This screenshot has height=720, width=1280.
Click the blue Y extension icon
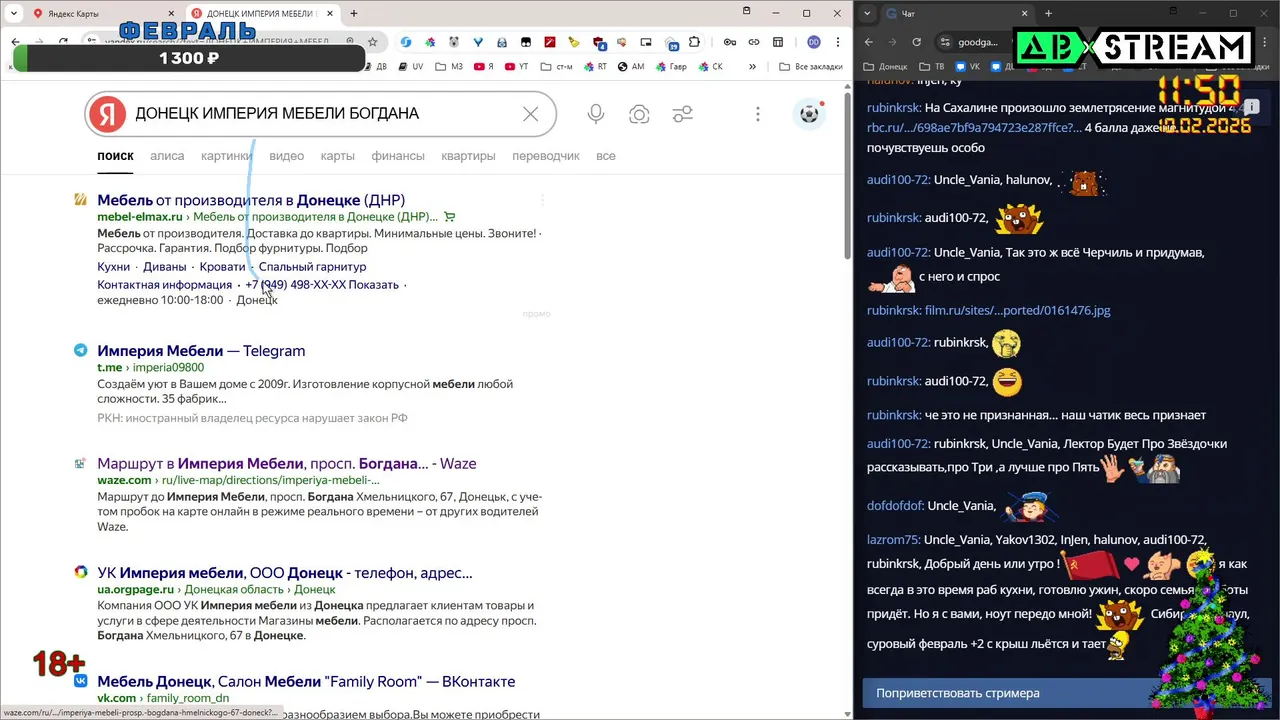[x=478, y=42]
